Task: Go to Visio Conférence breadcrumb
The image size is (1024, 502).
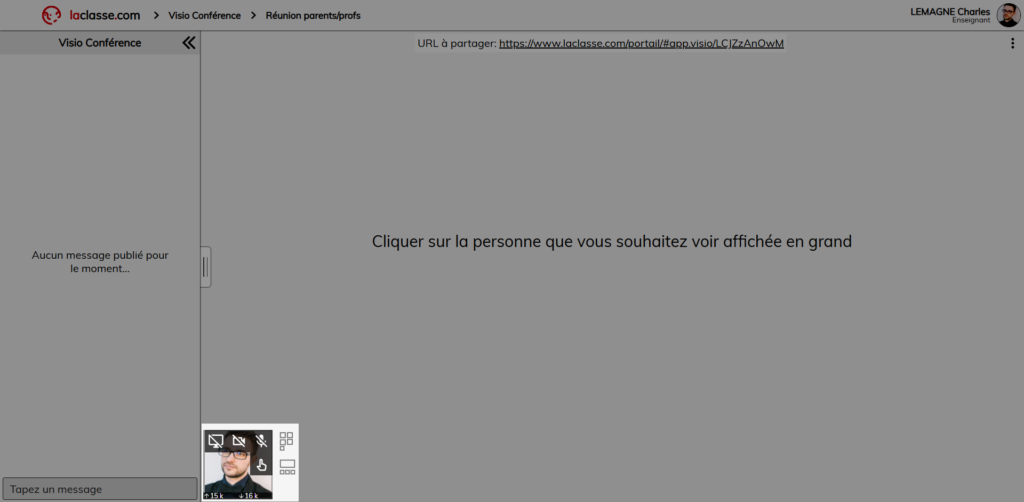Action: [204, 16]
